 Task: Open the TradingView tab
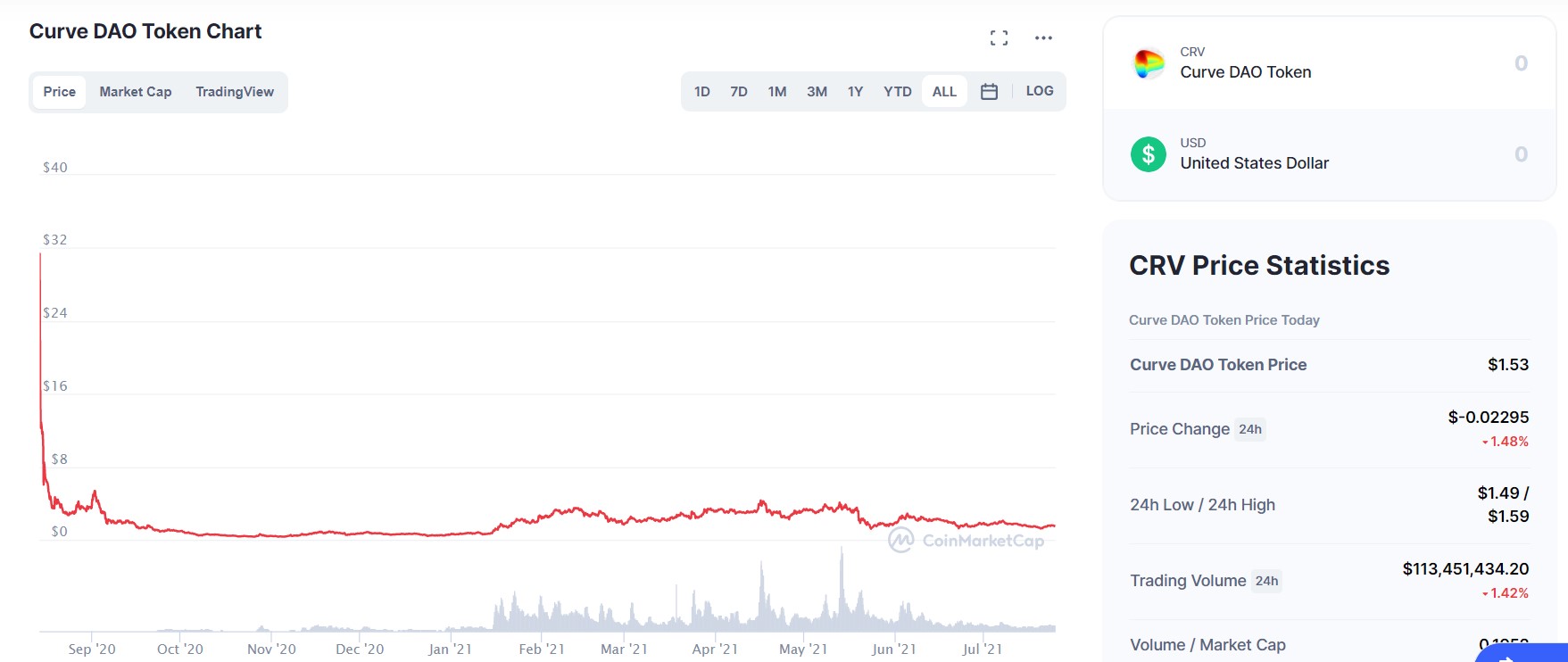[234, 91]
